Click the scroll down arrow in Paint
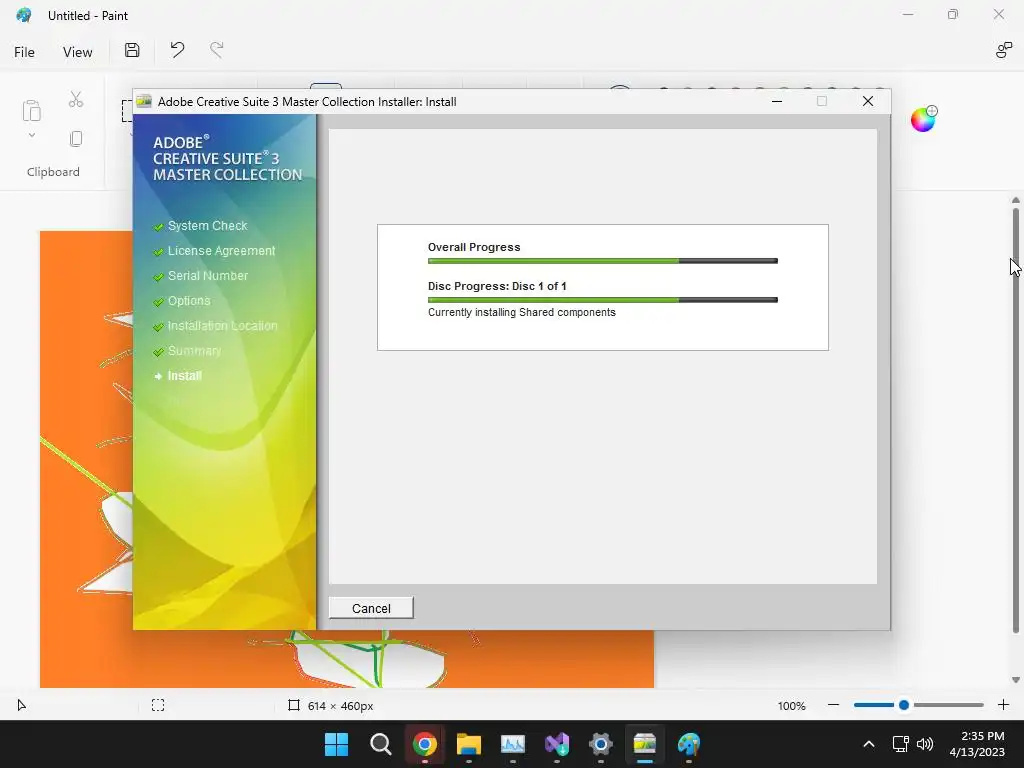Image resolution: width=1024 pixels, height=768 pixels. point(1016,680)
